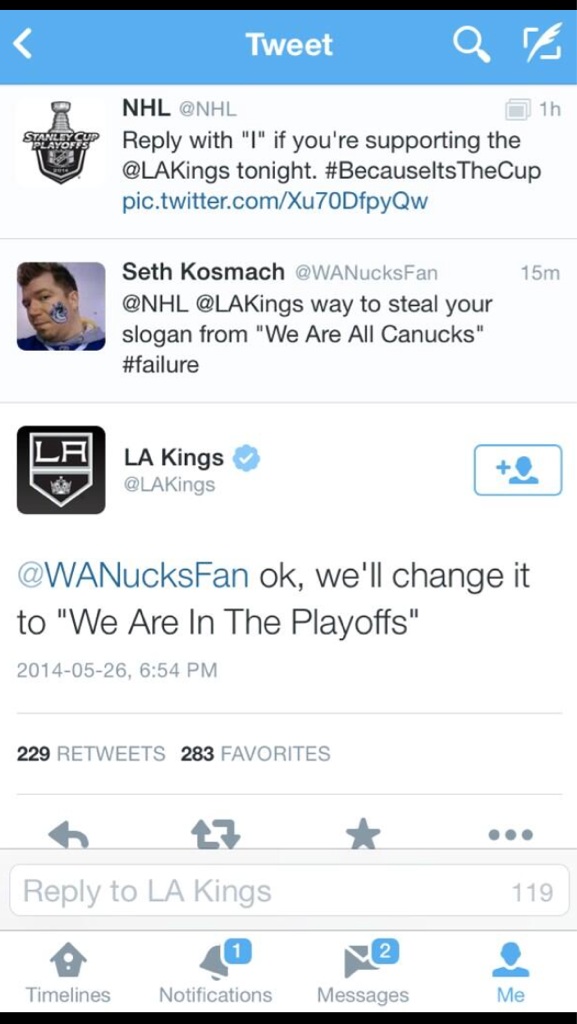Open the Messages tab
This screenshot has height=1024, width=577.
pyautogui.click(x=363, y=975)
